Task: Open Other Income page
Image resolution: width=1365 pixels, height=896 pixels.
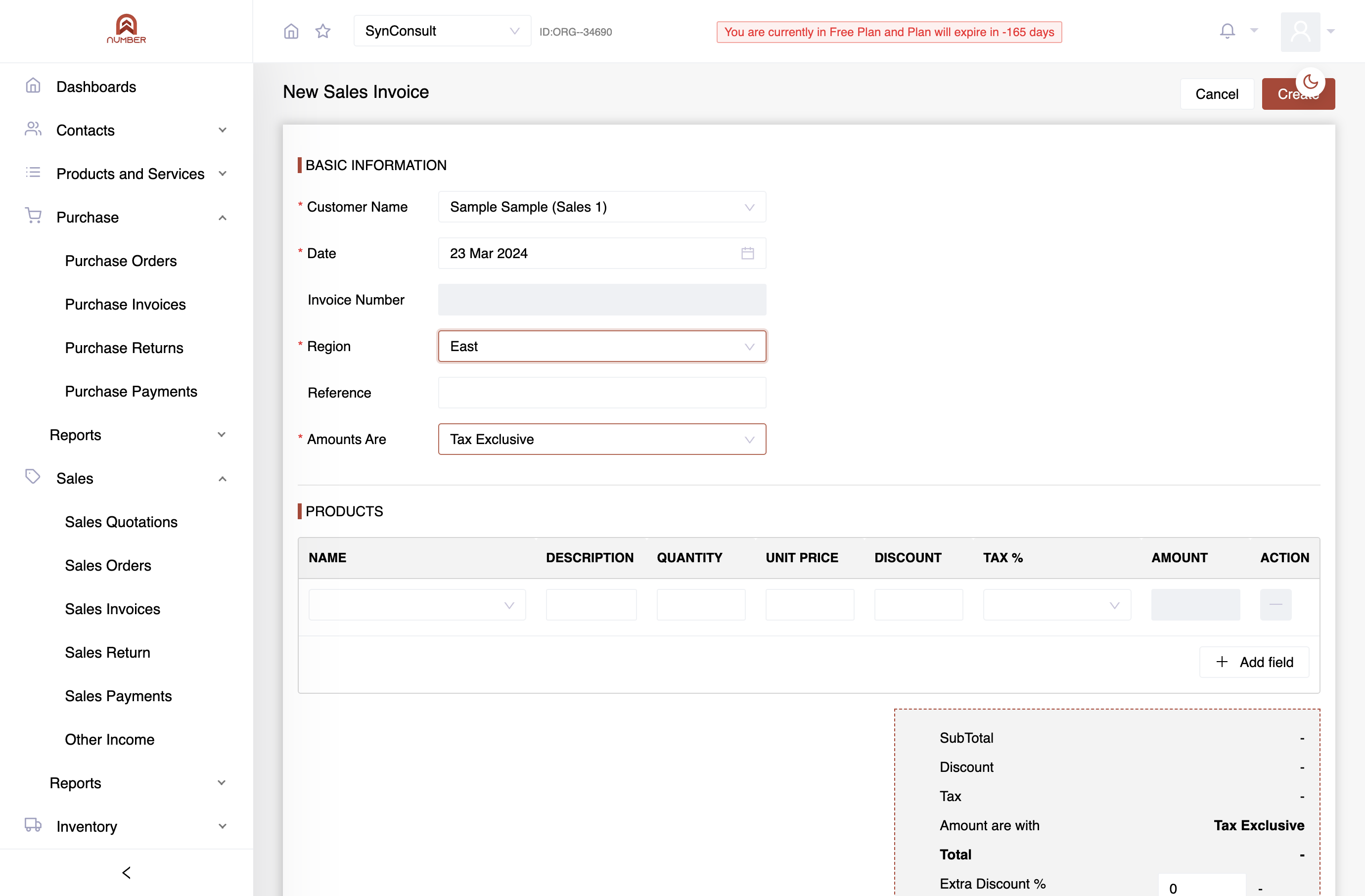Action: 109,740
